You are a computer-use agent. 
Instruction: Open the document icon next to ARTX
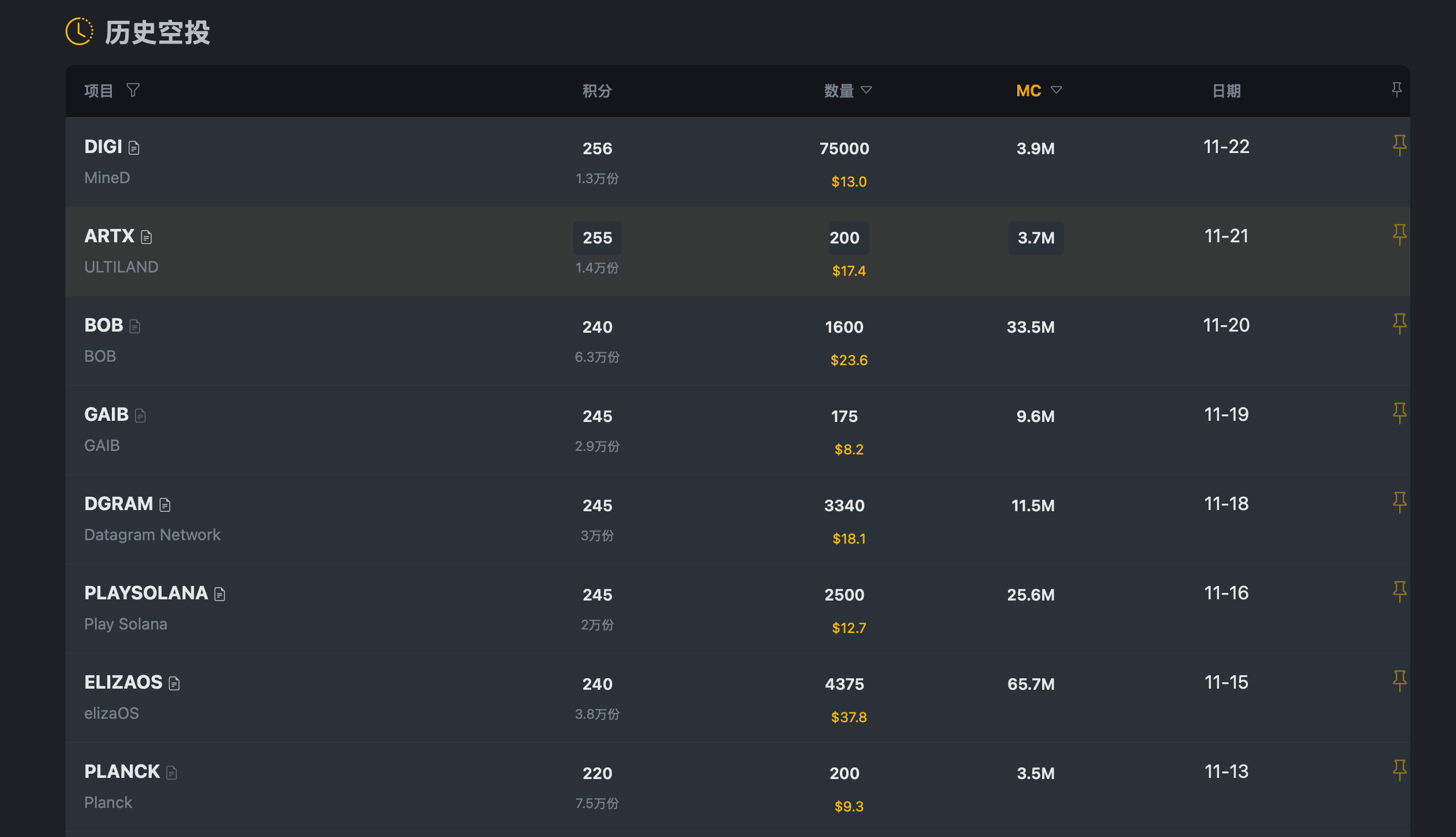point(147,238)
